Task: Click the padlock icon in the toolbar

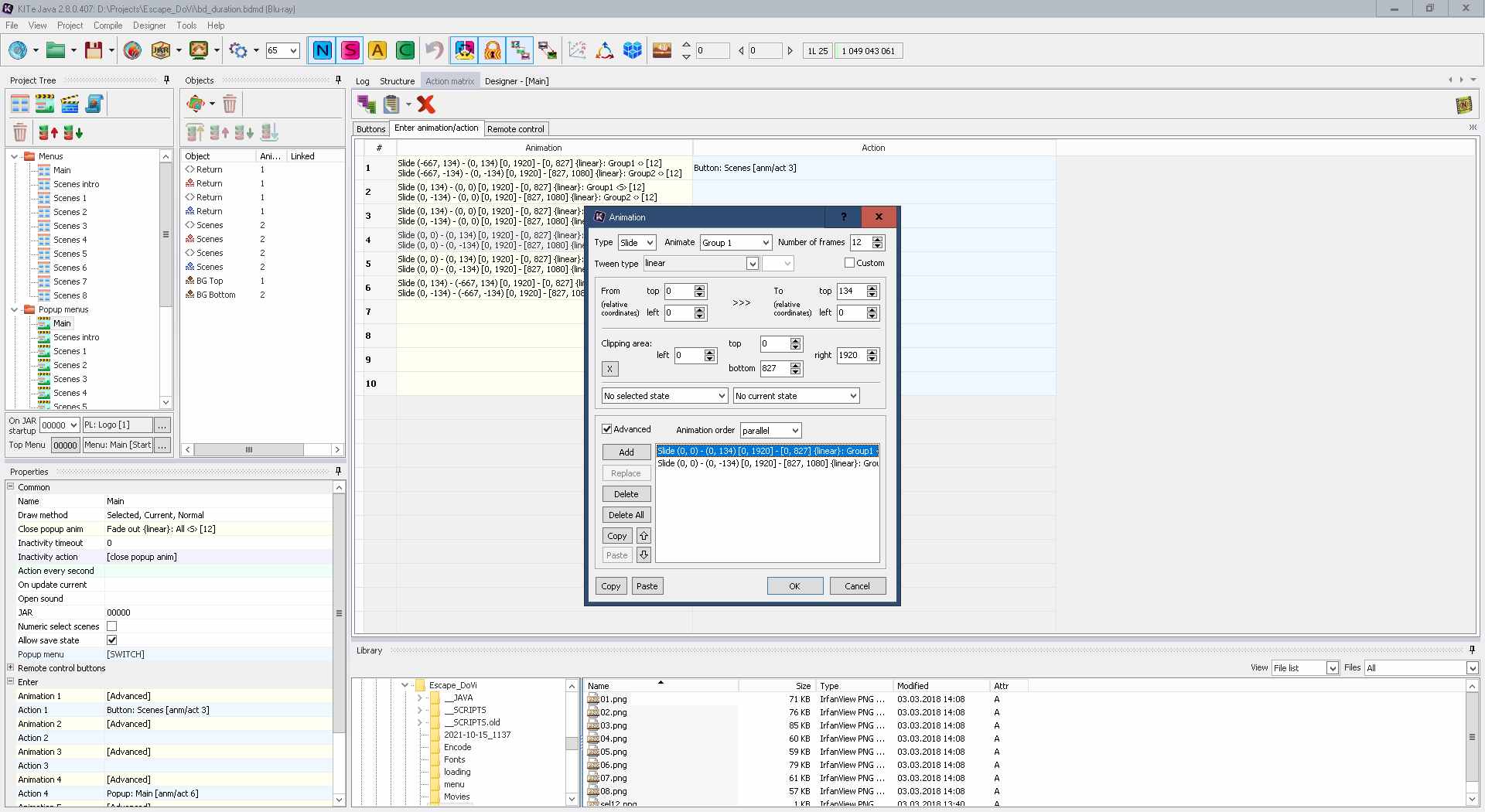Action: click(492, 51)
